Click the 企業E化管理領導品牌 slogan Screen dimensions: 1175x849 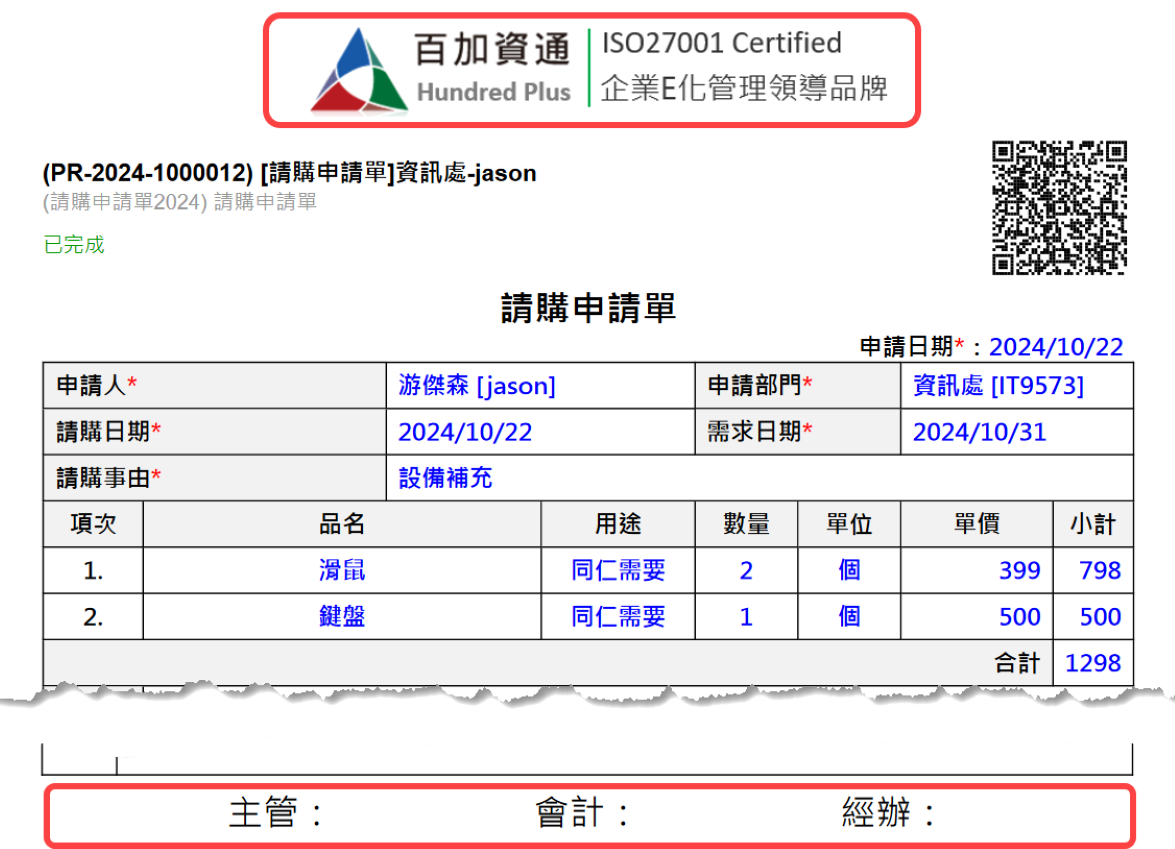744,88
